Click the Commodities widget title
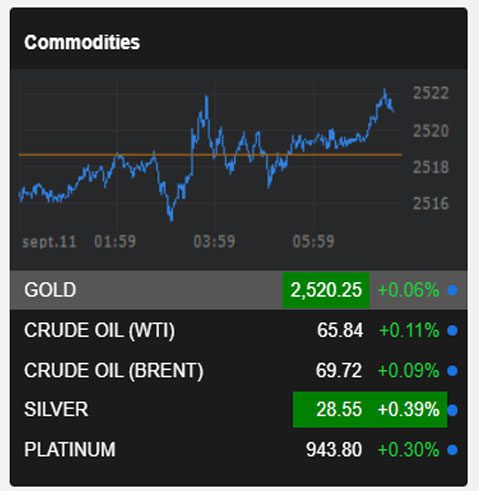Screen dimensions: 479x491 pyautogui.click(x=82, y=42)
